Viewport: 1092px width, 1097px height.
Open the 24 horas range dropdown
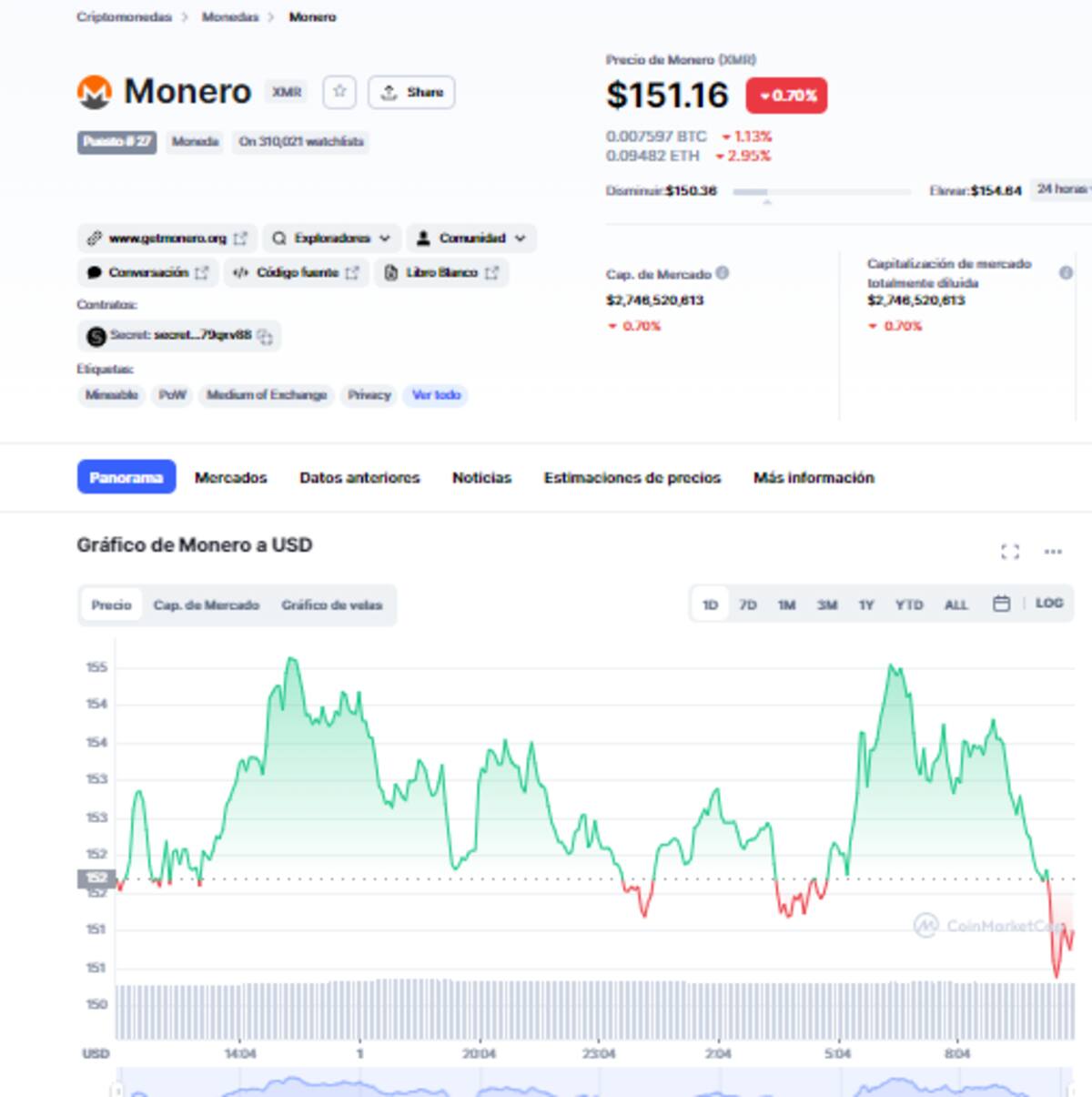pyautogui.click(x=1063, y=189)
